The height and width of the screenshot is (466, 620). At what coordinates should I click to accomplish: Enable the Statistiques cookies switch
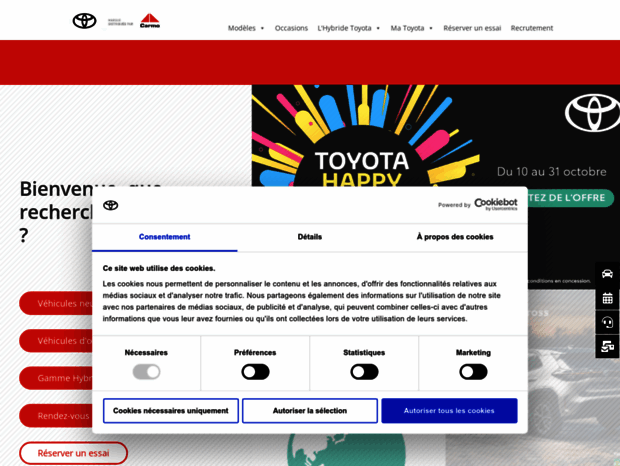(364, 372)
